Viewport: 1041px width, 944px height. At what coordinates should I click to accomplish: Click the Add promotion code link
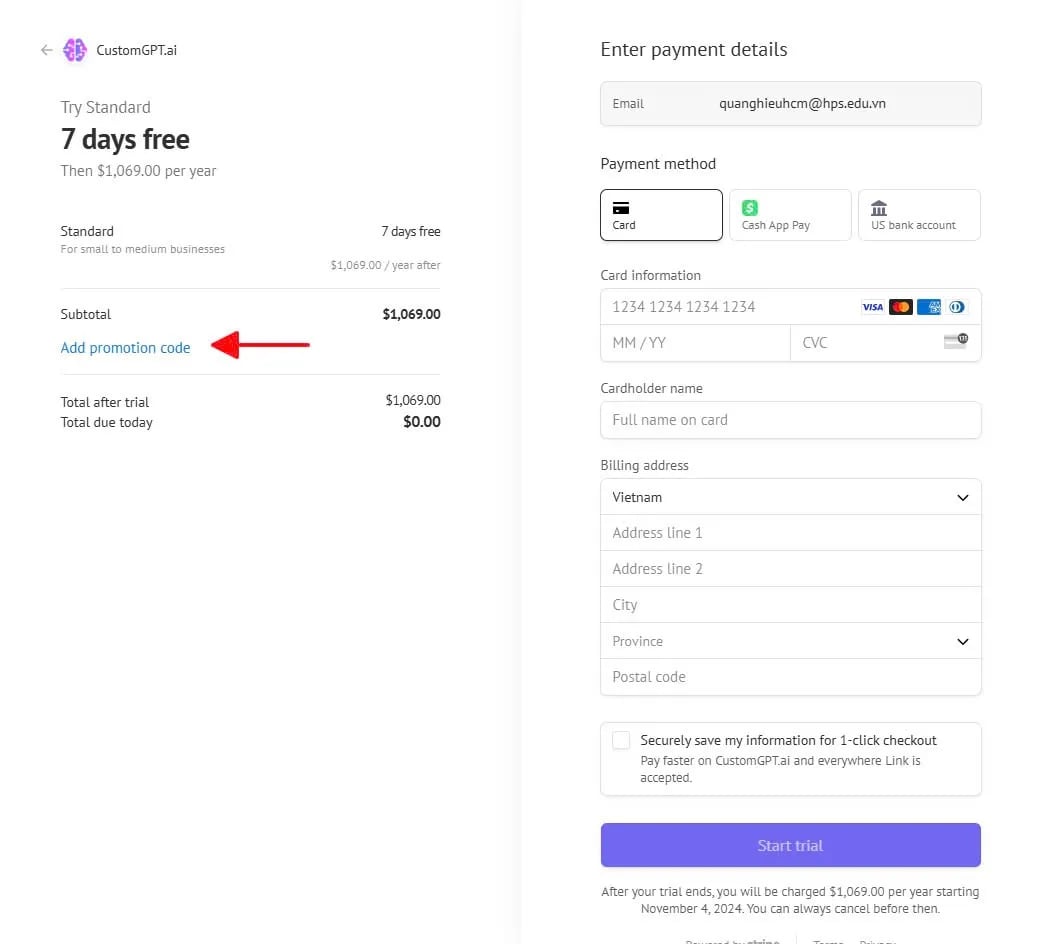coord(125,348)
